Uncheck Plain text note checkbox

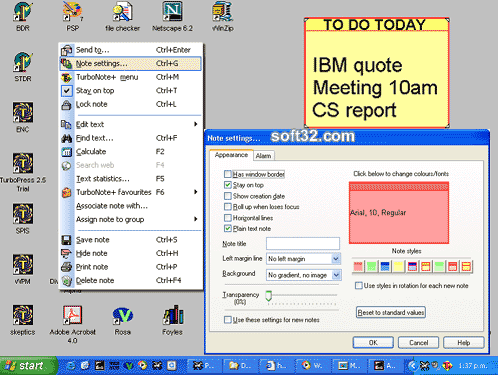pyautogui.click(x=228, y=229)
